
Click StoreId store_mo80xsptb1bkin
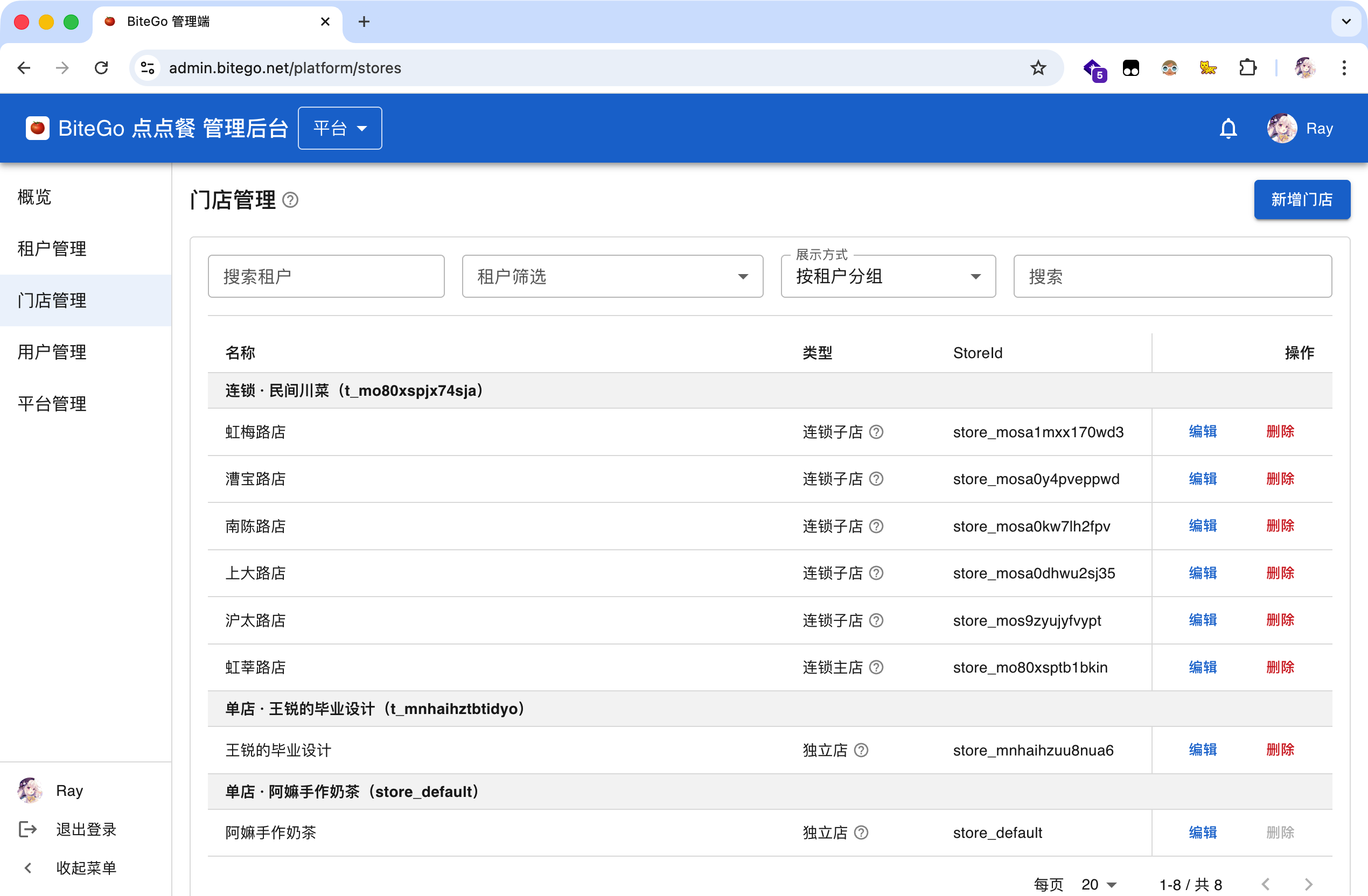[1030, 667]
